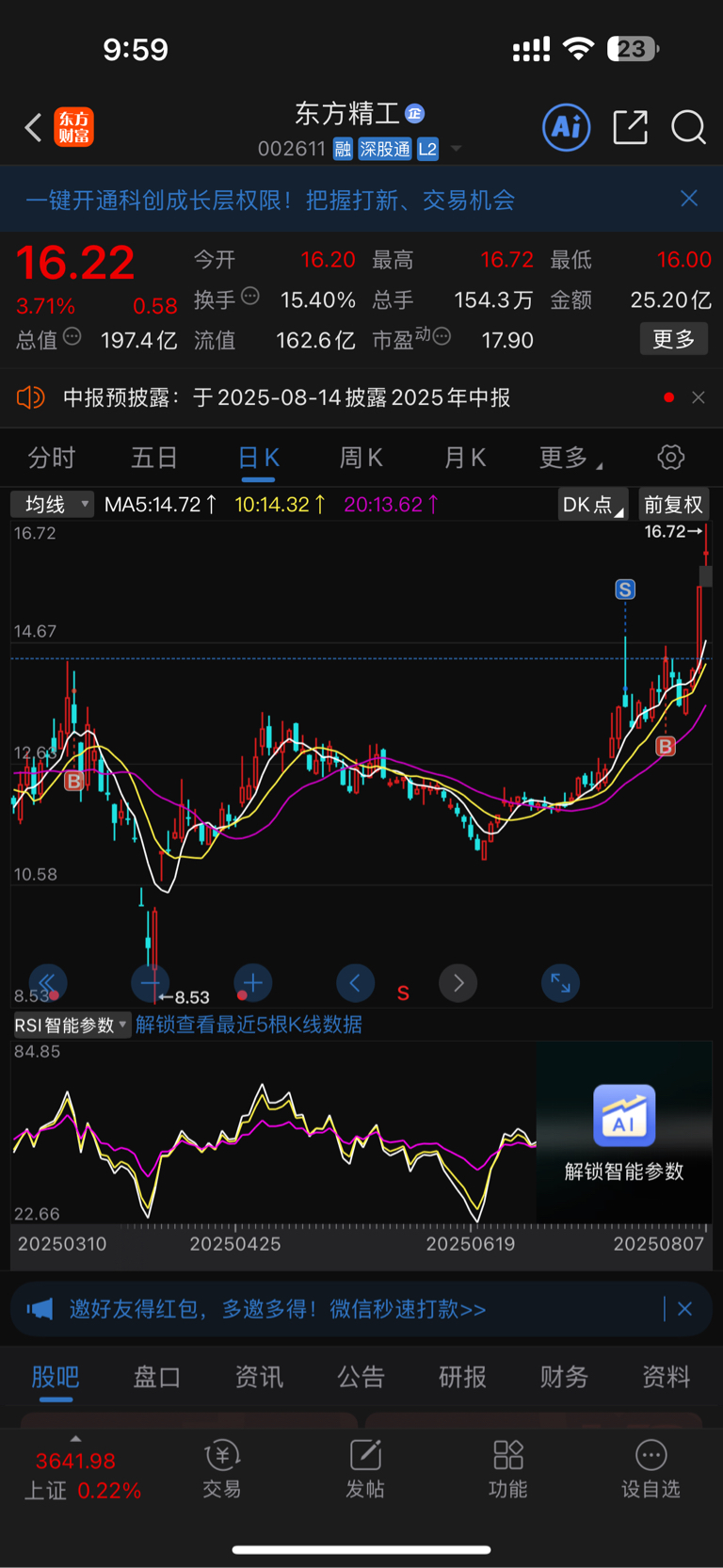Tap the 发帖 post icon
Viewport: 723px width, 1568px height.
click(365, 1469)
